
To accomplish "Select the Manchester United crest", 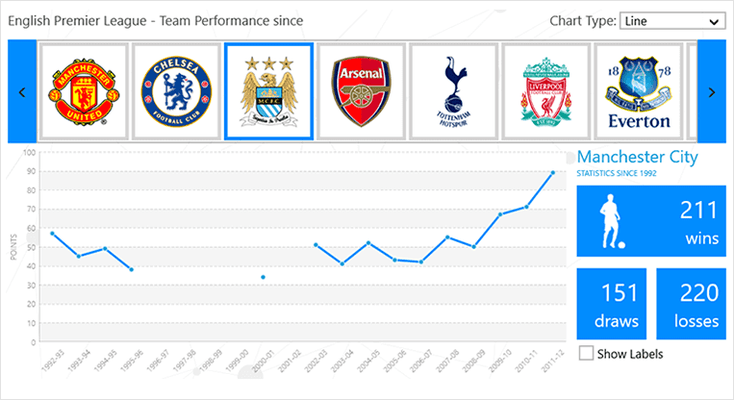I will (x=84, y=92).
